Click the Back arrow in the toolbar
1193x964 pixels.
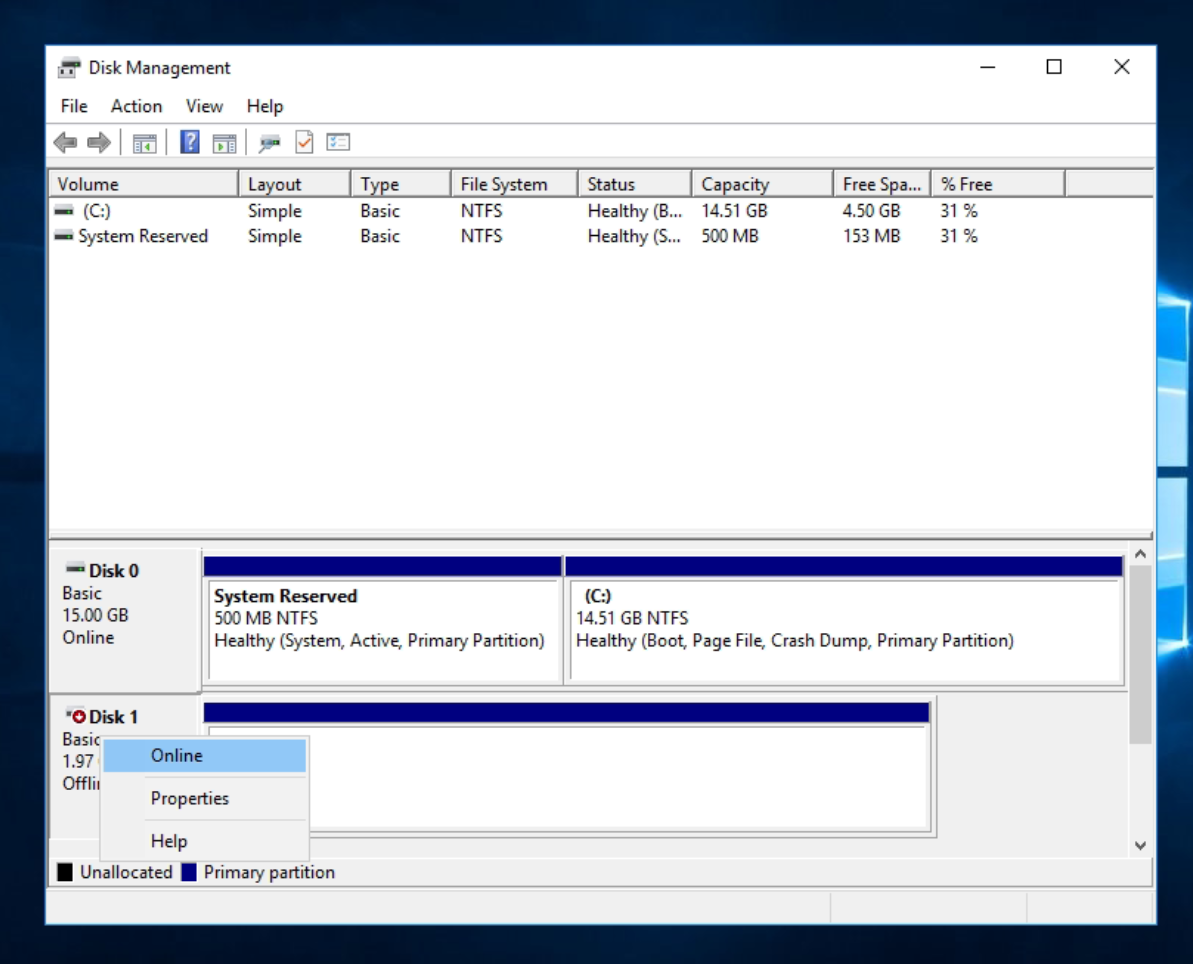pos(65,142)
